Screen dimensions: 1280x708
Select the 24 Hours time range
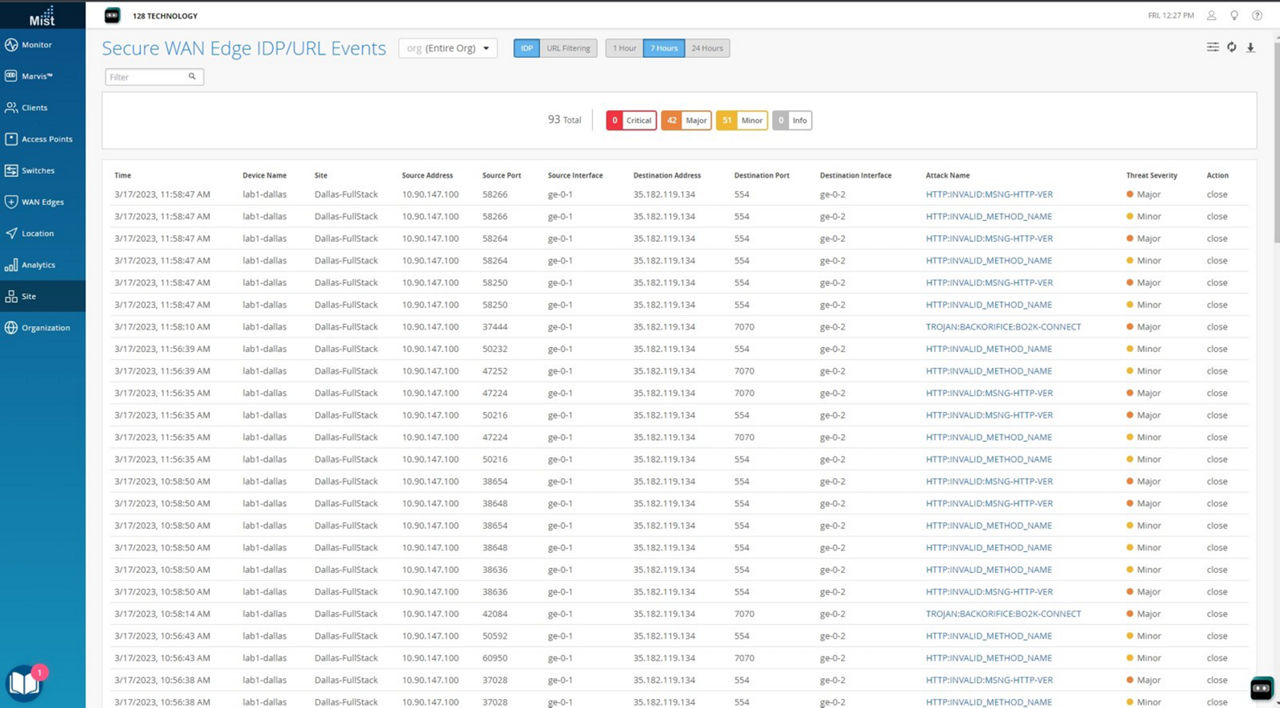707,47
